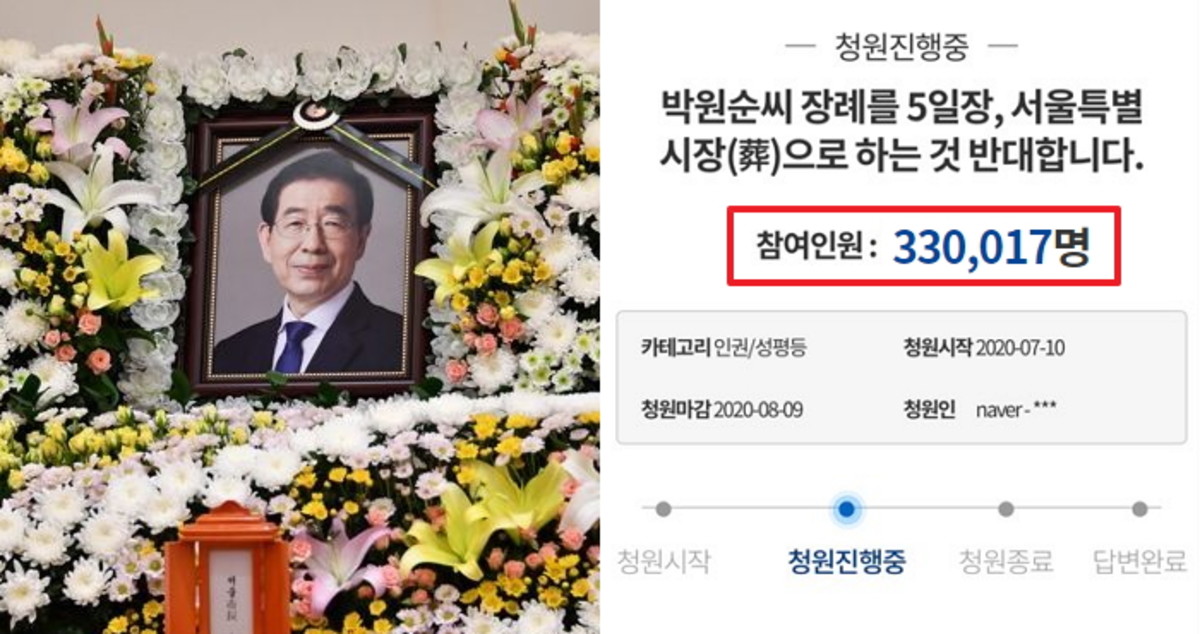The height and width of the screenshot is (634, 1200).
Task: Select the bold 청원진행중 step label
Action: pos(847,561)
